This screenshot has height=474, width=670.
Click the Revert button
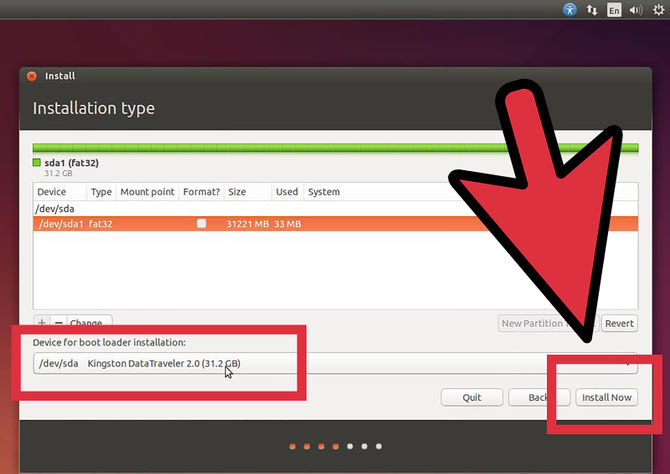pos(619,324)
